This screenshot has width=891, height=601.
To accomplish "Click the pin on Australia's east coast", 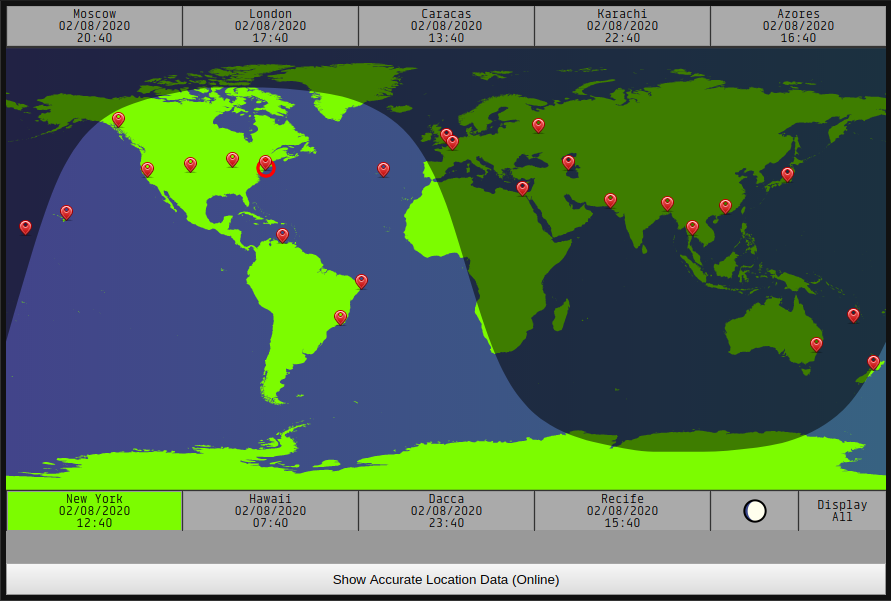I will point(817,344).
